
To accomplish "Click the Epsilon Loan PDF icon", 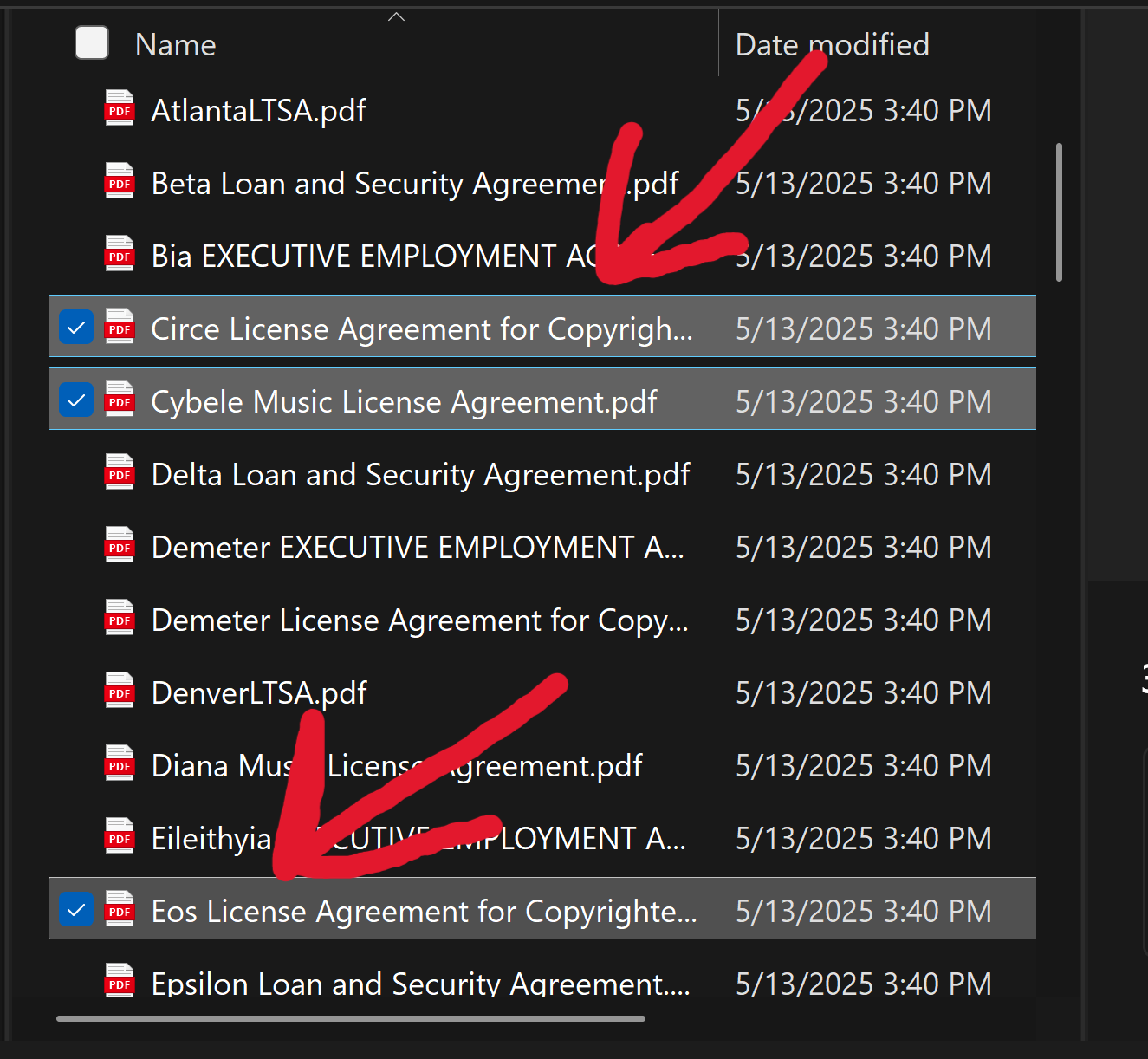I will (x=120, y=981).
